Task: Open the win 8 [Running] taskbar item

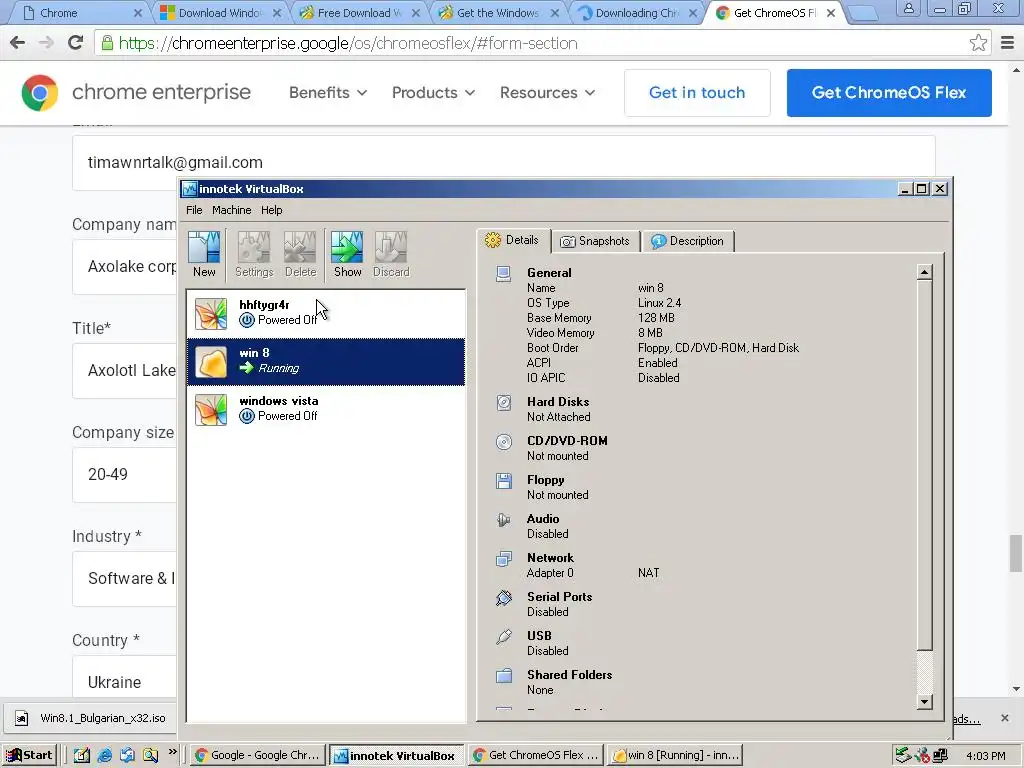Action: [x=675, y=755]
